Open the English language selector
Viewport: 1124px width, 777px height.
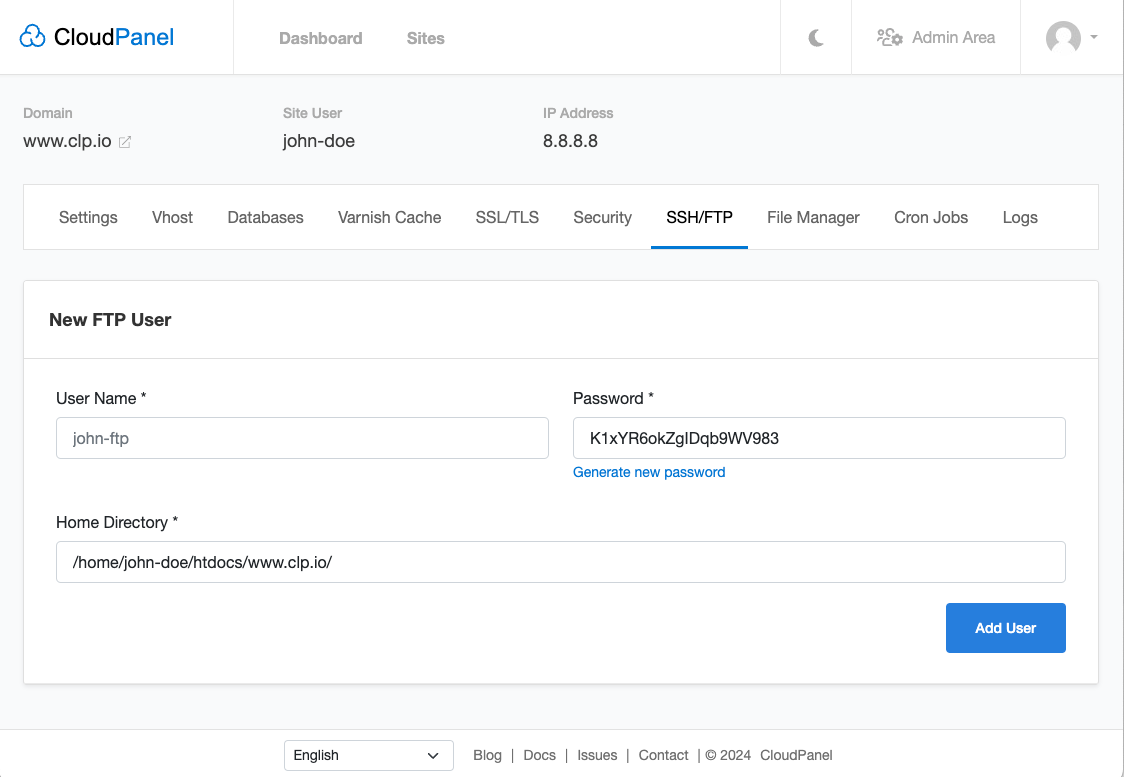368,755
